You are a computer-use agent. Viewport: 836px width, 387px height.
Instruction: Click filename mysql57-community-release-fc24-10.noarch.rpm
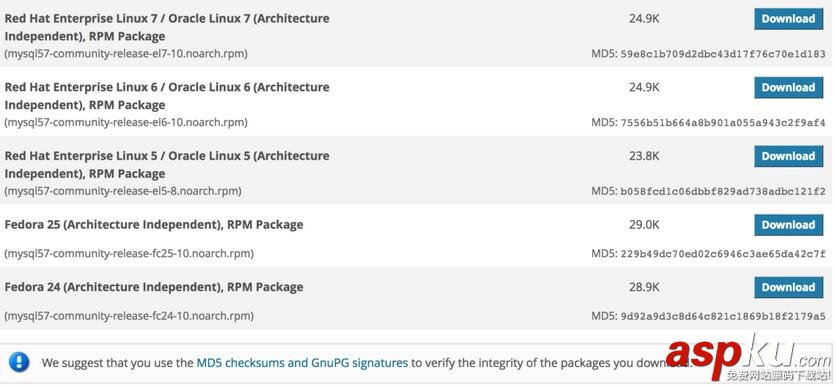129,316
